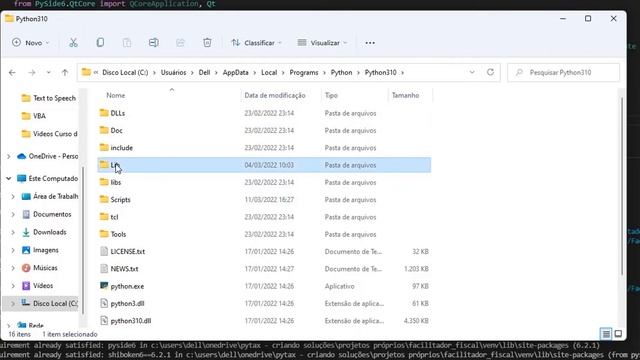The height and width of the screenshot is (360, 640).
Task: Click the Paste clipboard icon
Action: tap(127, 42)
